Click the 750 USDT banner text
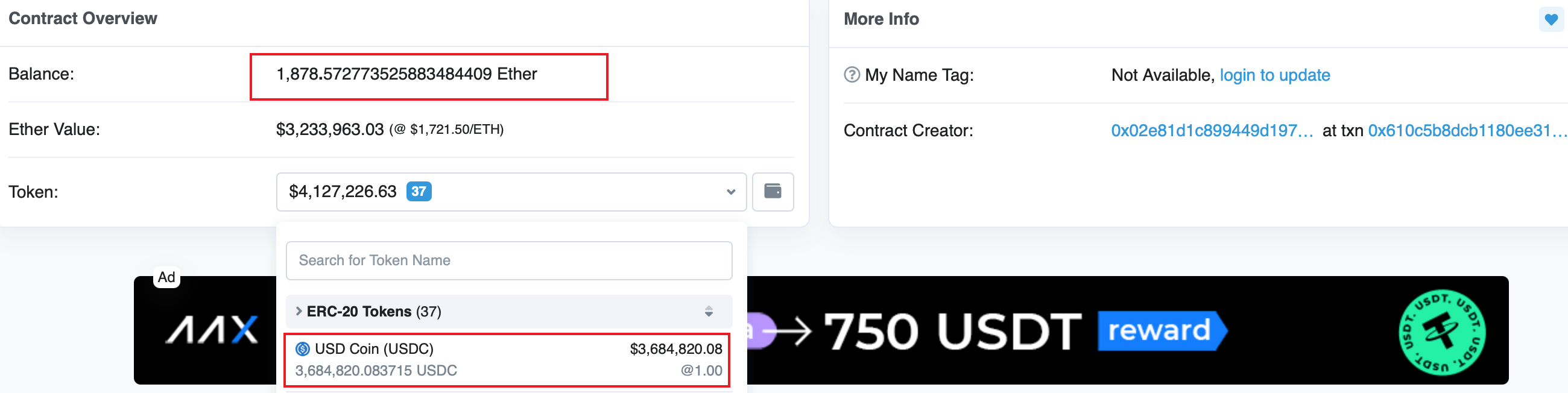 tap(952, 332)
